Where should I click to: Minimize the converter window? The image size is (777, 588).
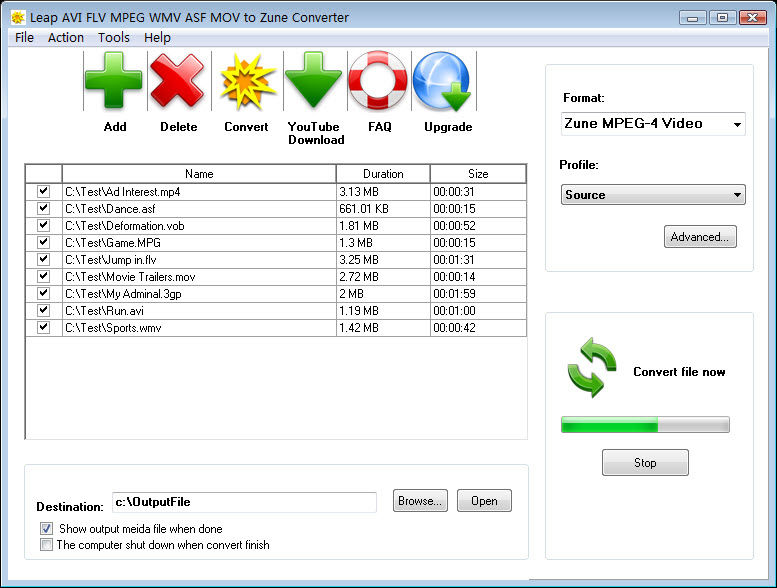693,18
